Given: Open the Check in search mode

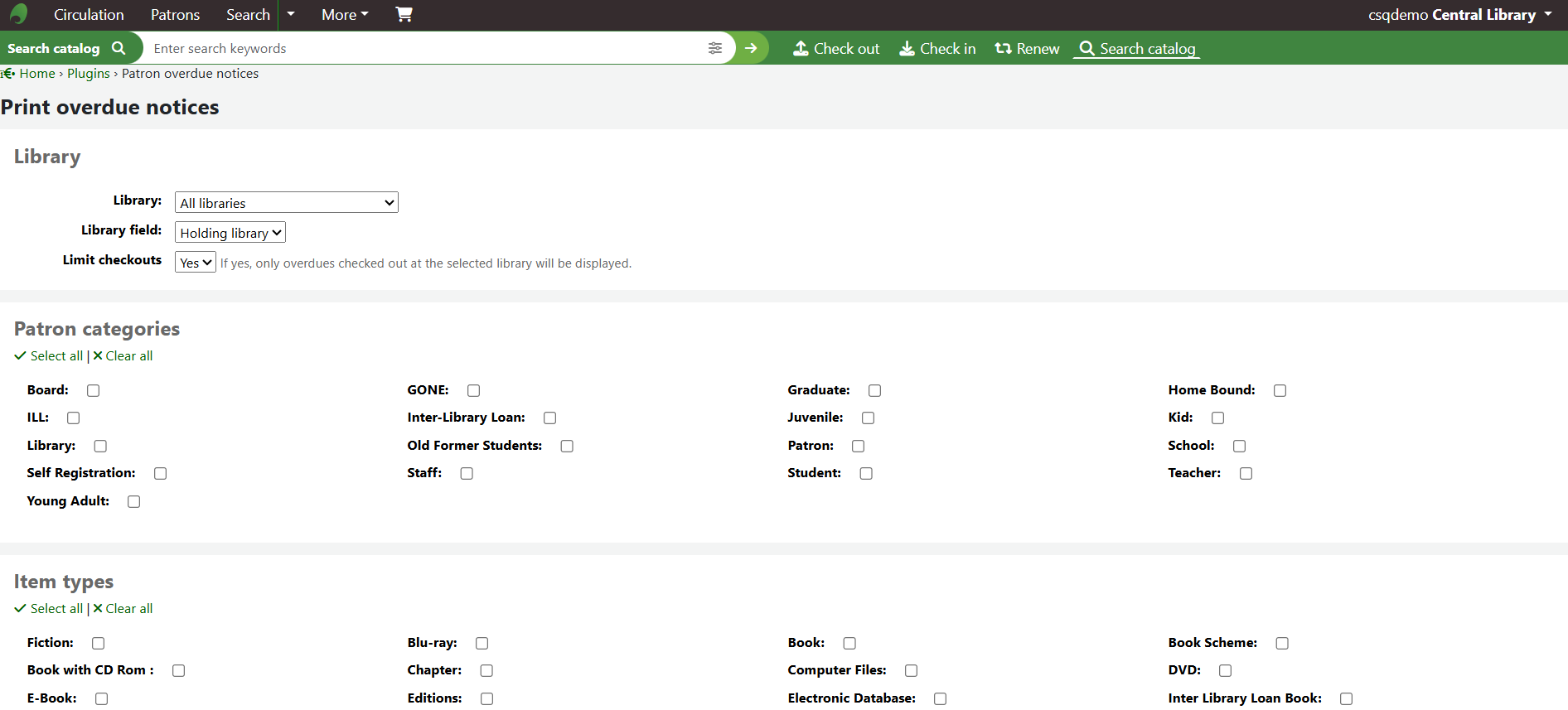Looking at the screenshot, I should coord(937,49).
